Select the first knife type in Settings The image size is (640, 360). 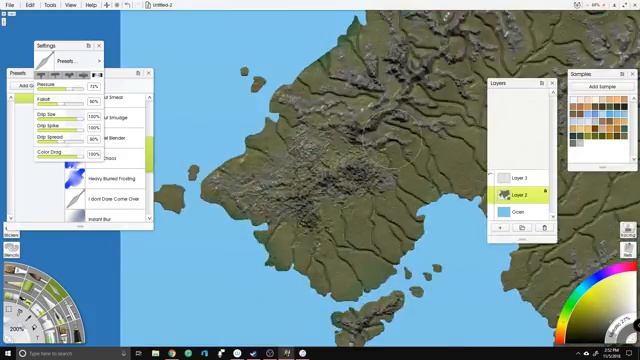(41, 75)
